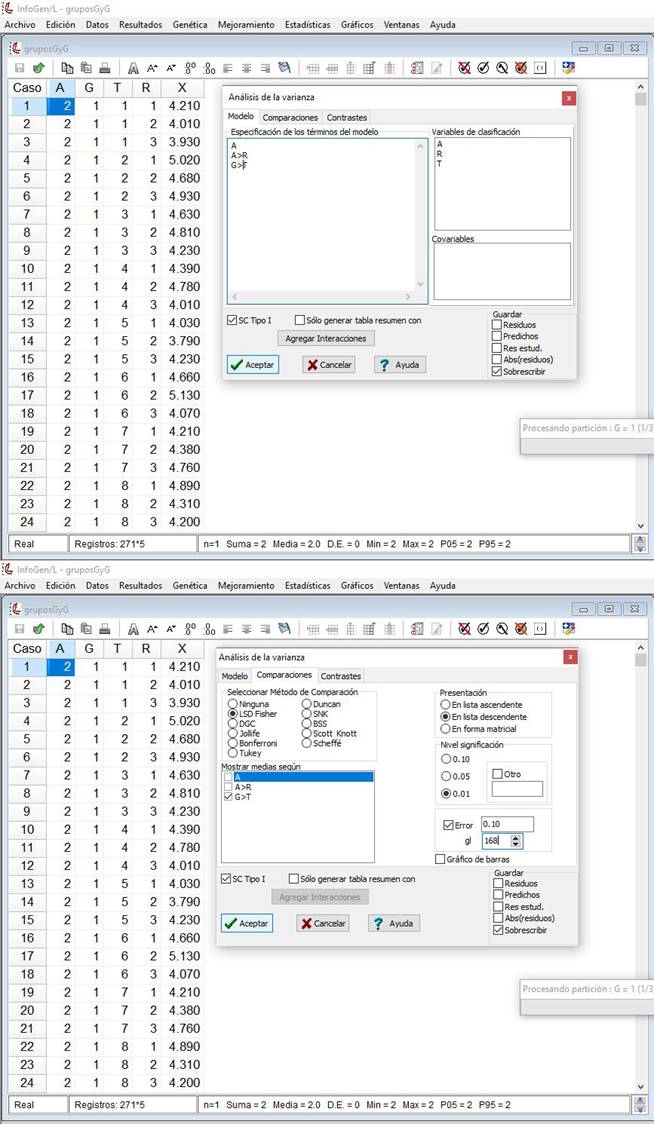Click the font 'A' icon in the upper toolbar
The height and width of the screenshot is (1124, 654).
pos(133,68)
